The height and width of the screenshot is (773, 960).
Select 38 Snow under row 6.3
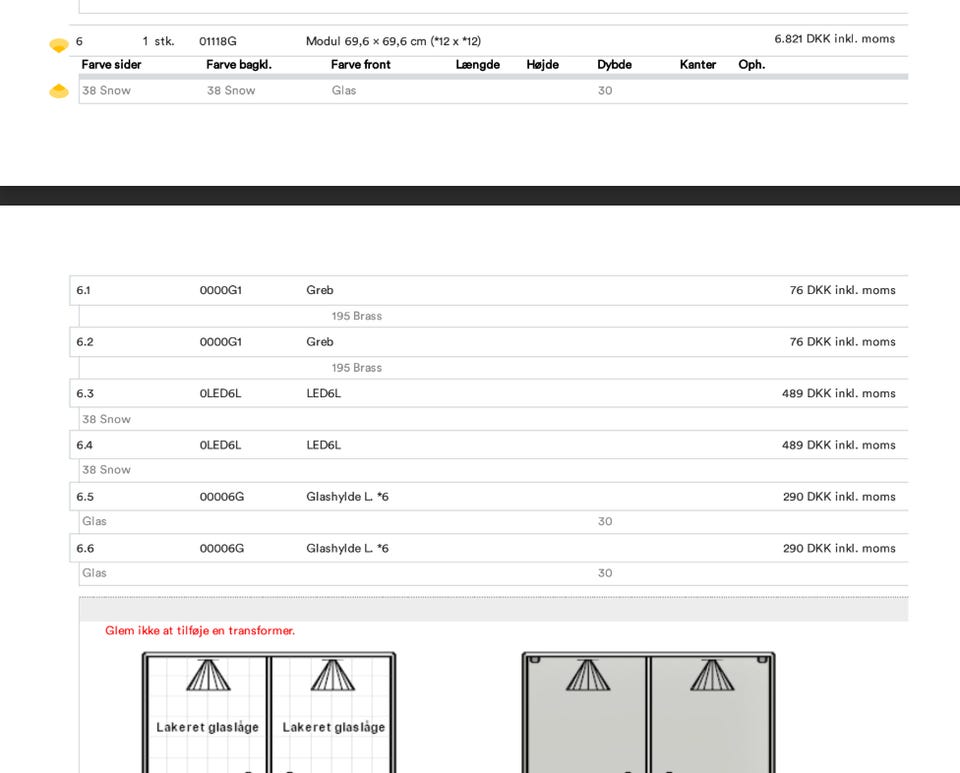click(x=107, y=419)
